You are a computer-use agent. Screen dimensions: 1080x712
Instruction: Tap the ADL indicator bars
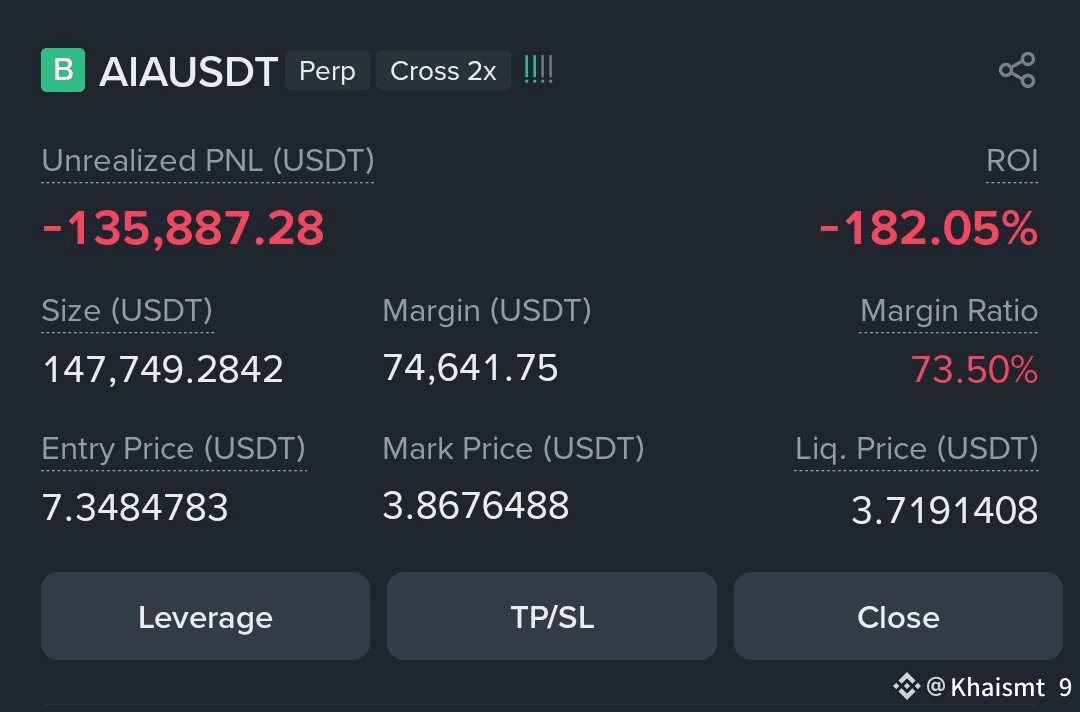coord(538,71)
